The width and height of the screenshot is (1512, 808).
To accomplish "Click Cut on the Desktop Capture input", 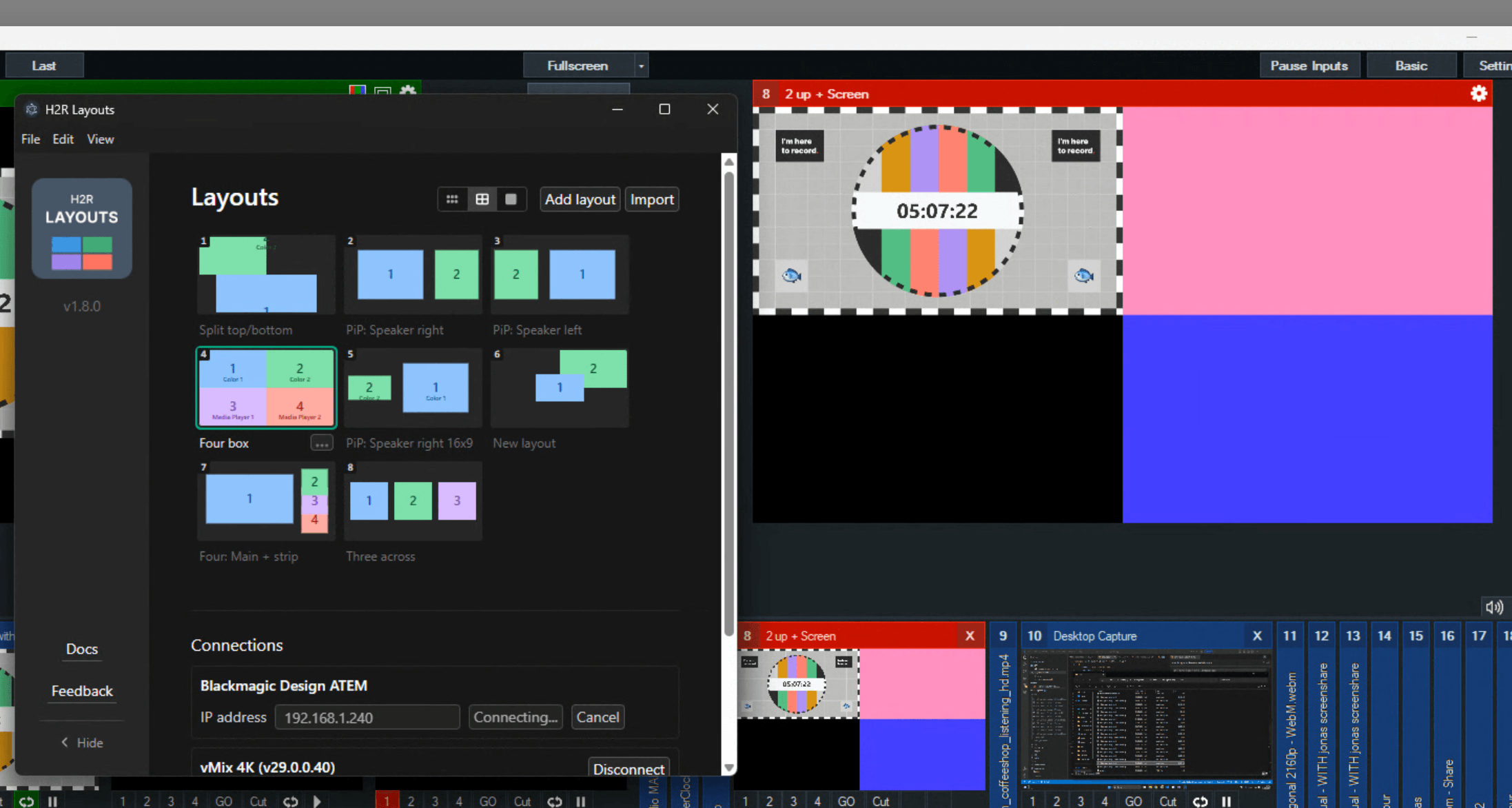I will pos(1168,801).
